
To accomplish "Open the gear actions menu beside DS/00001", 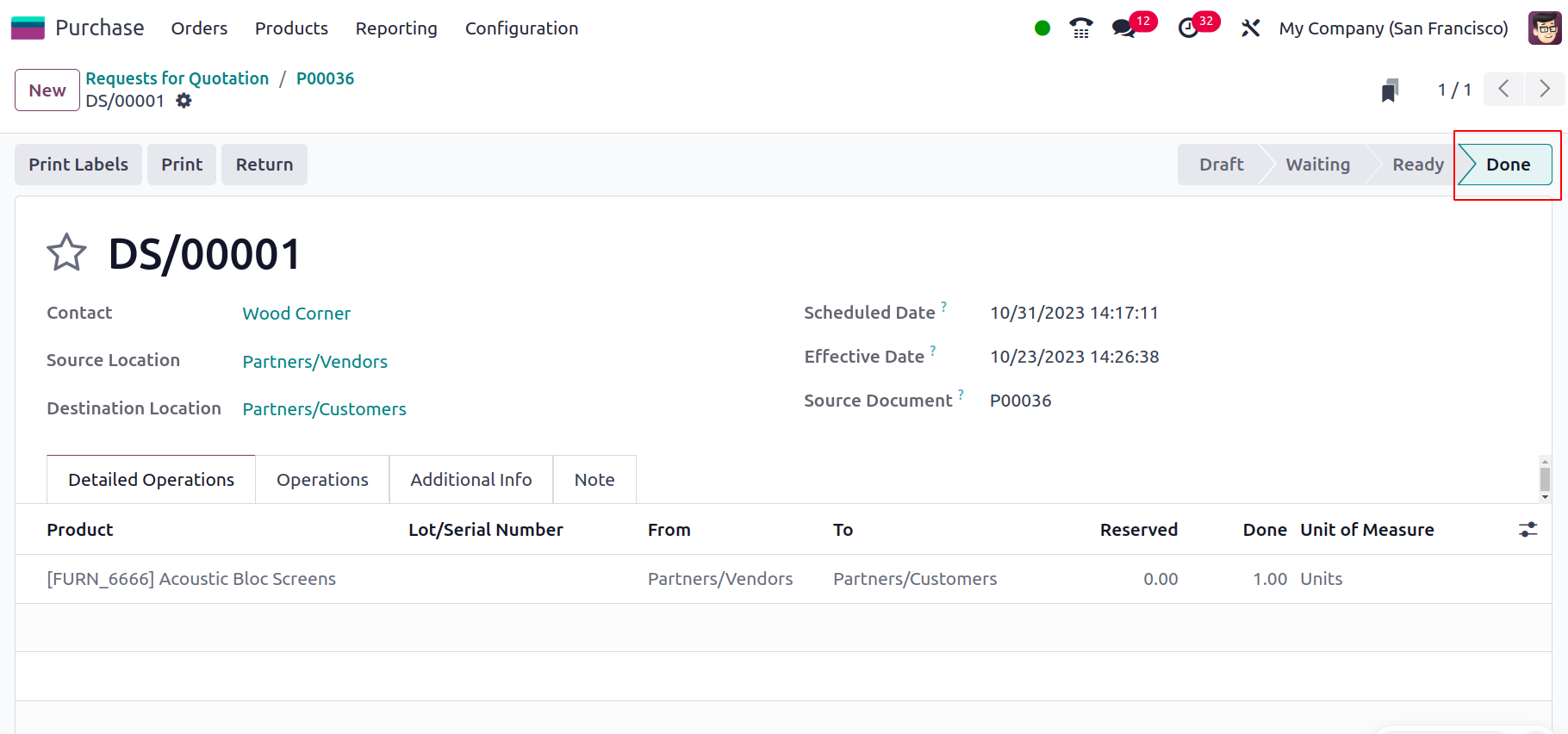I will (x=184, y=101).
